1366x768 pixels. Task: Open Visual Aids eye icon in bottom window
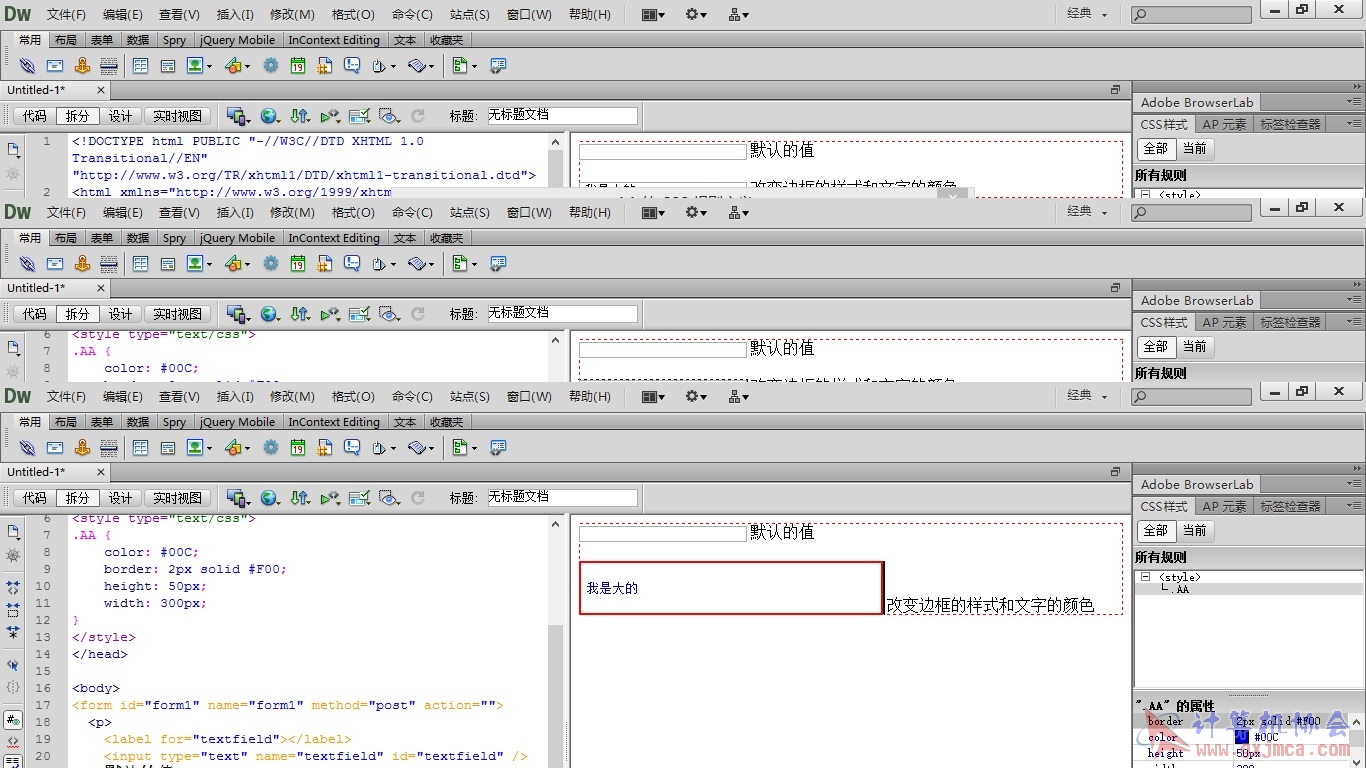(x=389, y=497)
